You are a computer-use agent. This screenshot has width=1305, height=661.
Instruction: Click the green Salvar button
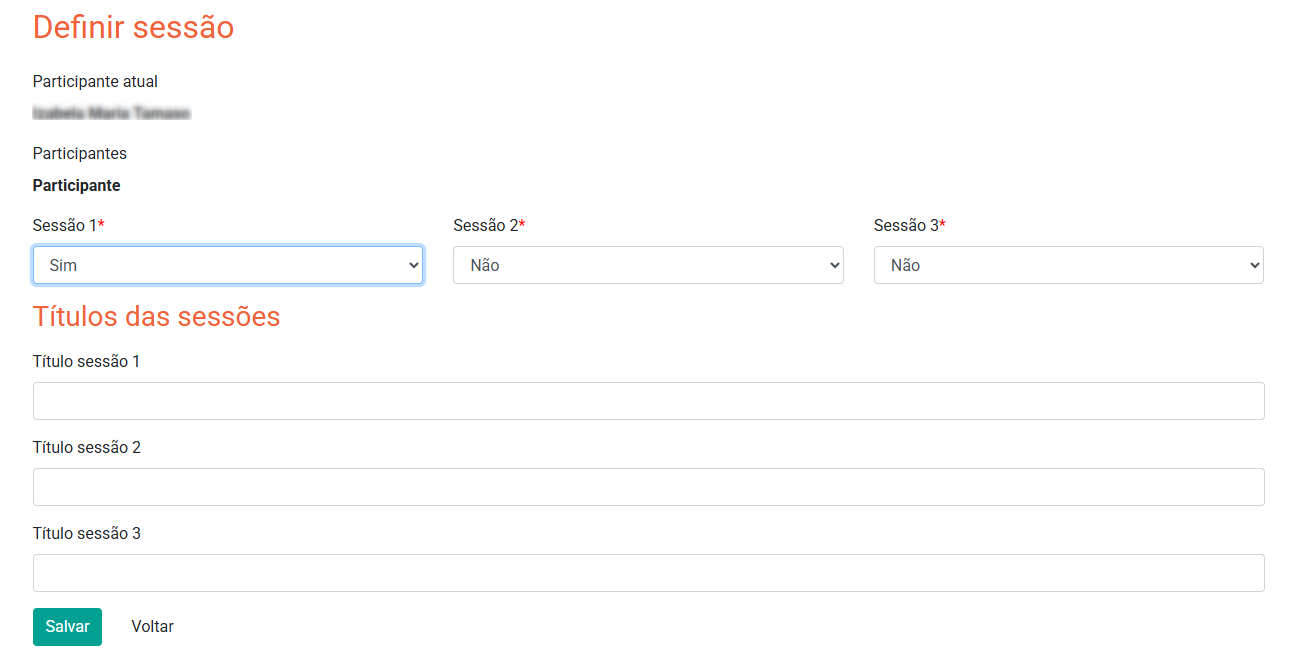pos(67,627)
